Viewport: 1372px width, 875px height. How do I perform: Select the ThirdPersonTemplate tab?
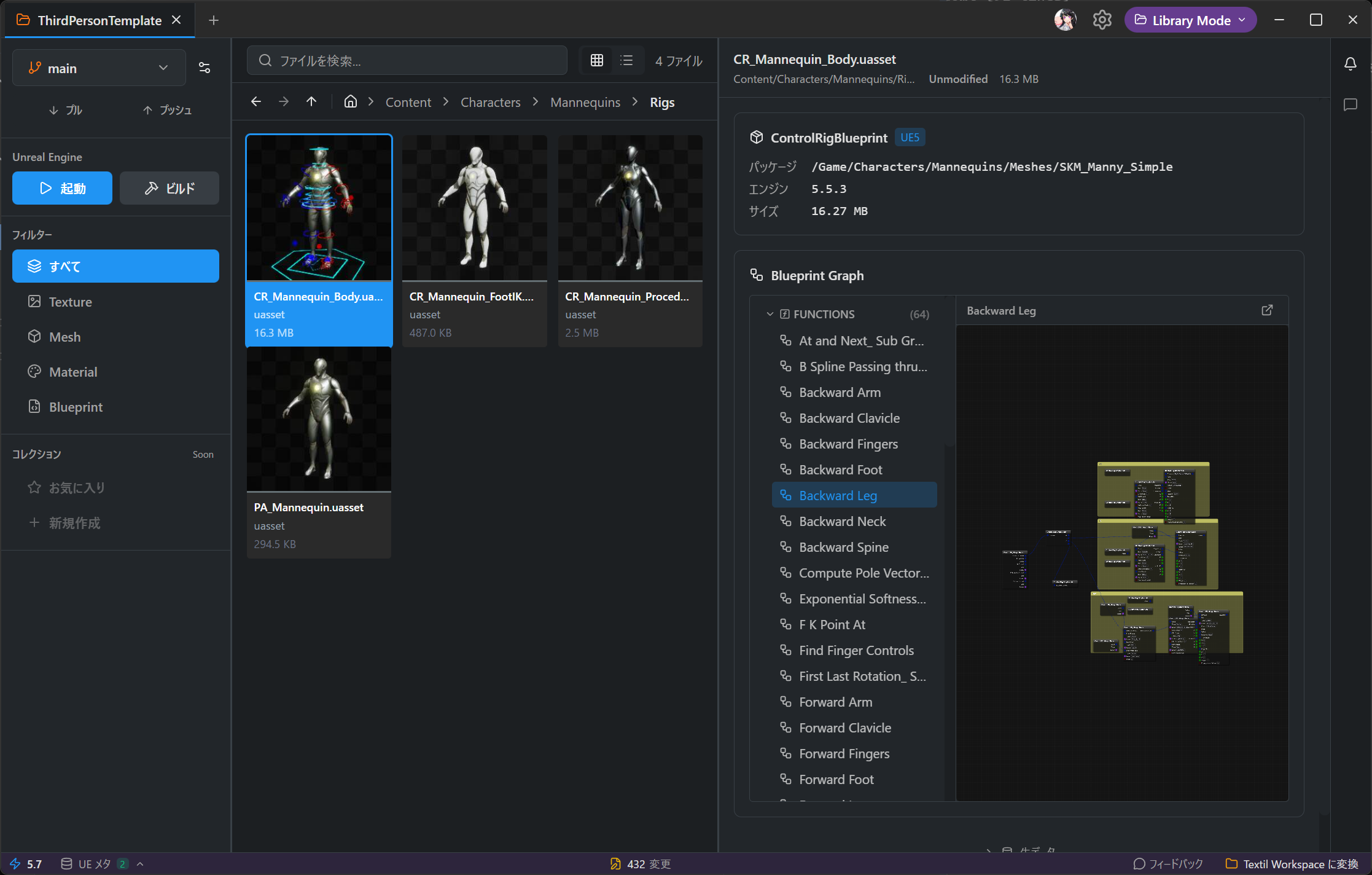click(x=99, y=20)
